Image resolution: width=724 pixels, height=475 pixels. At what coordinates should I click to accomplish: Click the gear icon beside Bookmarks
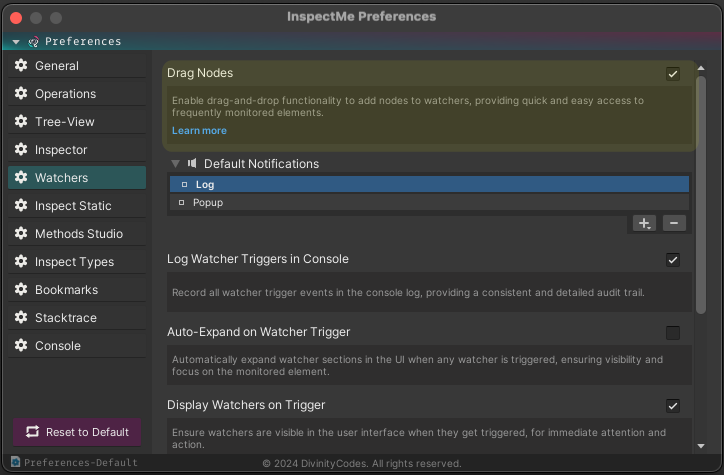(21, 289)
